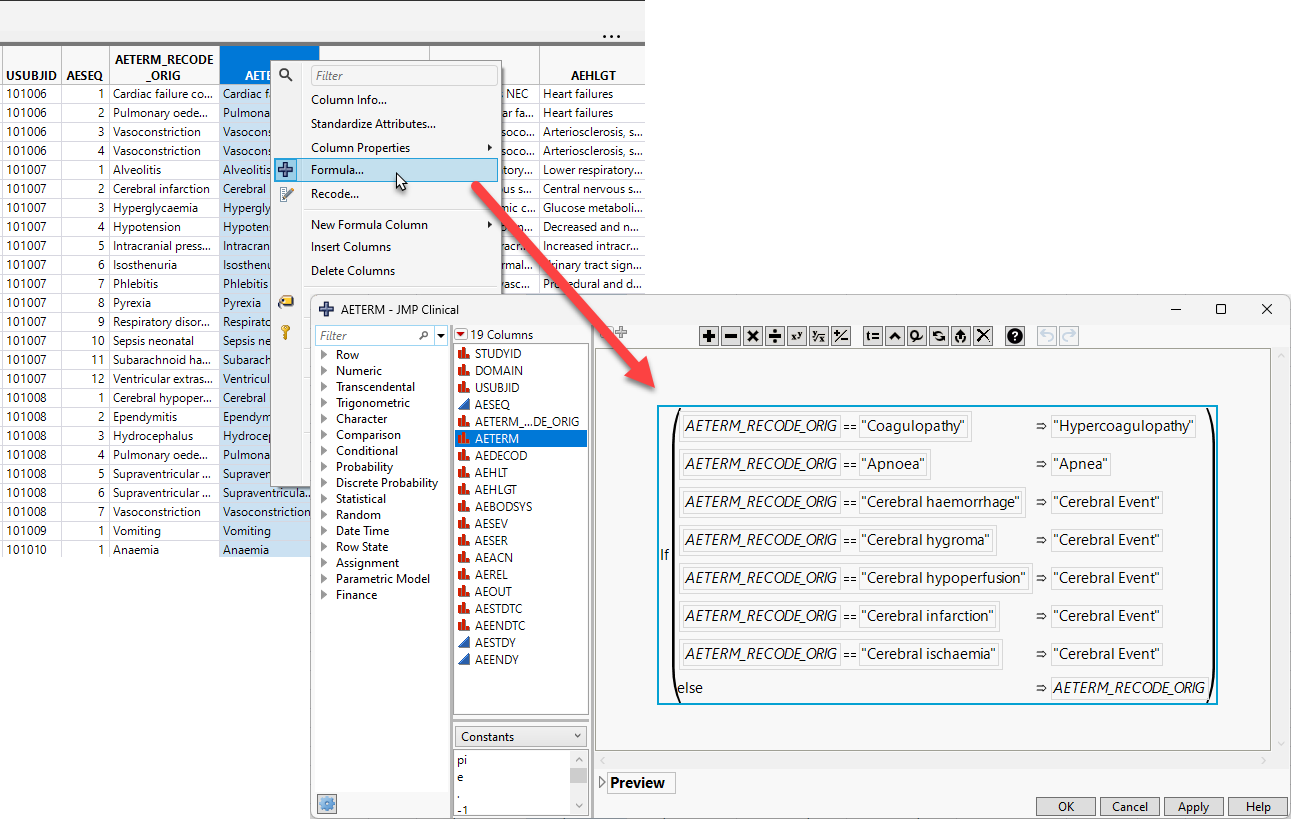Expand the Date Time function group
The image size is (1291, 819).
pyautogui.click(x=324, y=531)
